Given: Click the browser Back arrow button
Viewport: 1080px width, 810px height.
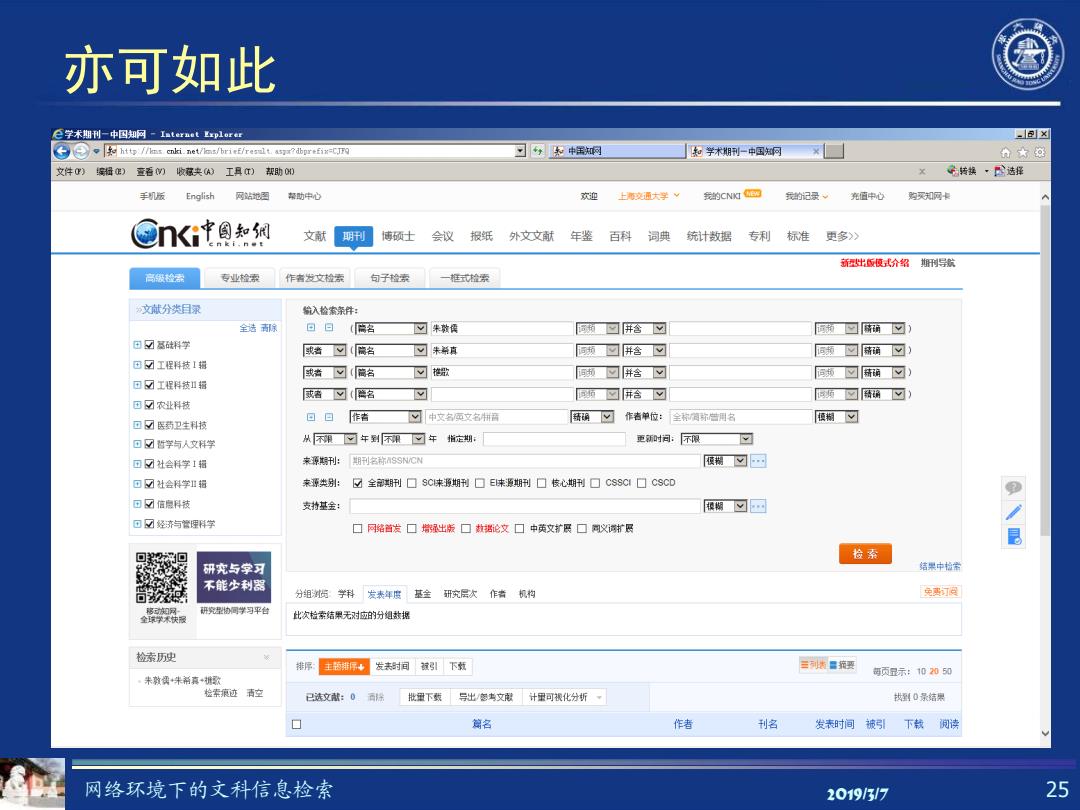Looking at the screenshot, I should [x=61, y=151].
